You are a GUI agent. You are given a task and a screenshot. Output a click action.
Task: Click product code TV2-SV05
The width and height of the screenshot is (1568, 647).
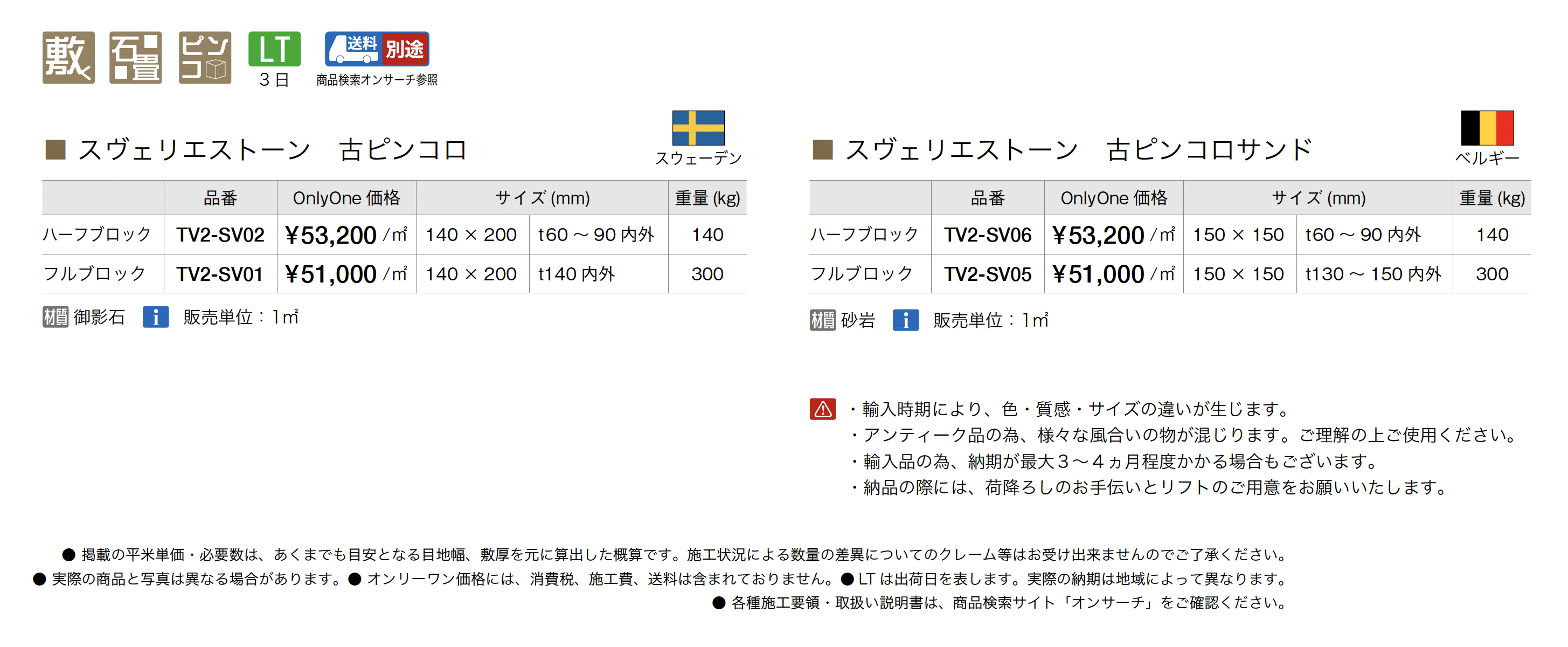[x=987, y=274]
